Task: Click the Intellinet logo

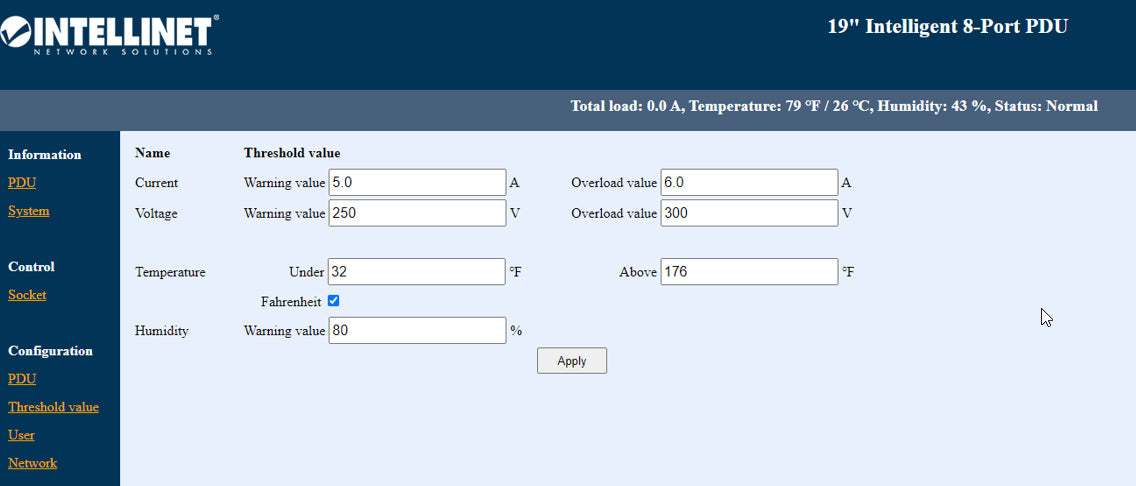Action: pos(110,33)
